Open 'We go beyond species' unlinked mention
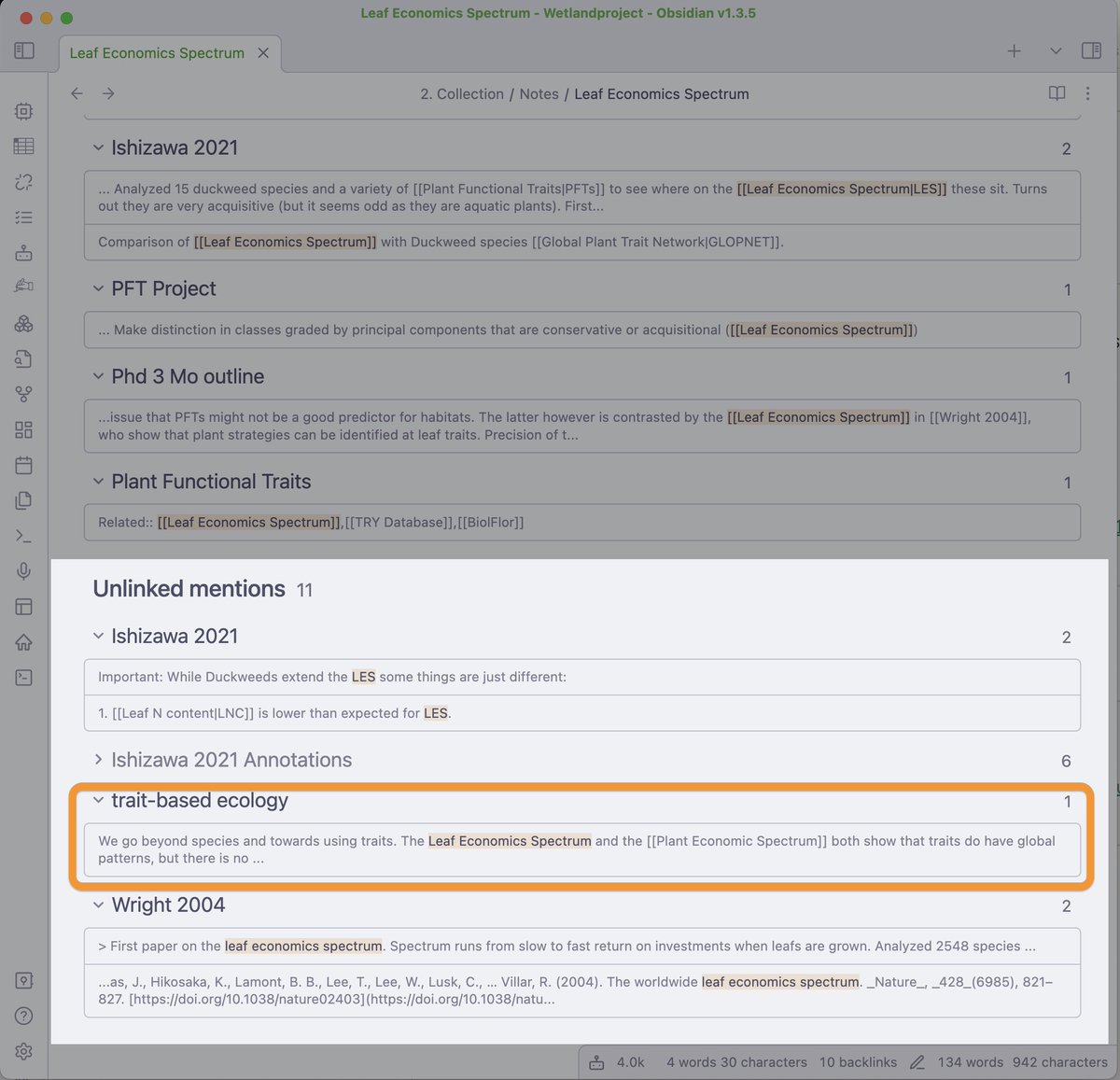The height and width of the screenshot is (1080, 1120). (582, 849)
